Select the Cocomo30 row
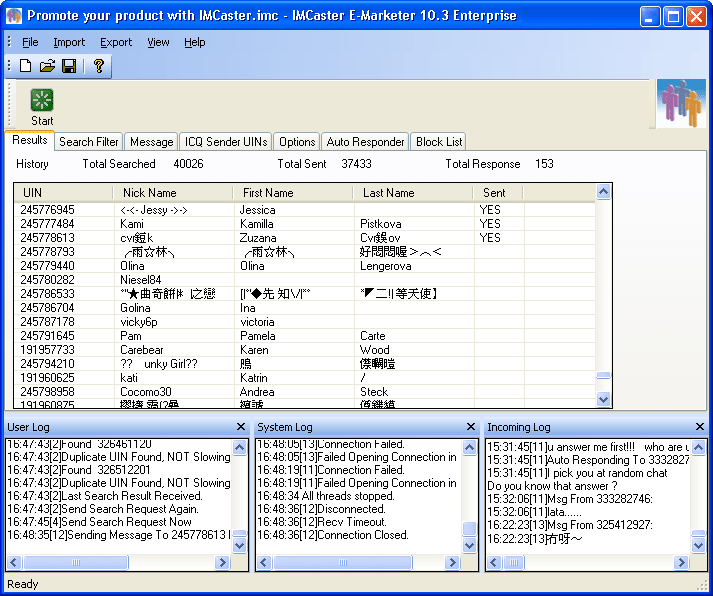Viewport: 713px width, 596px height. click(x=305, y=392)
